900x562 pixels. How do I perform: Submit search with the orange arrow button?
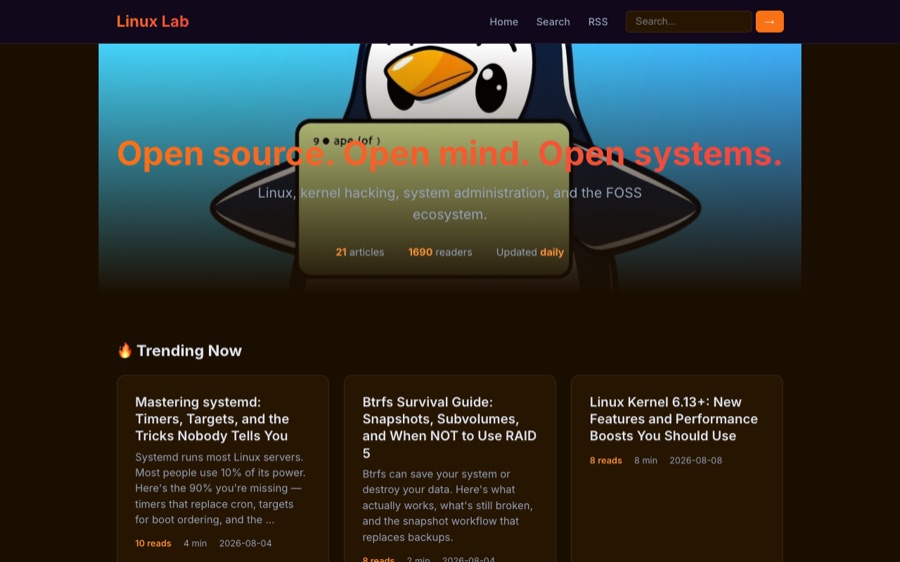tap(769, 21)
